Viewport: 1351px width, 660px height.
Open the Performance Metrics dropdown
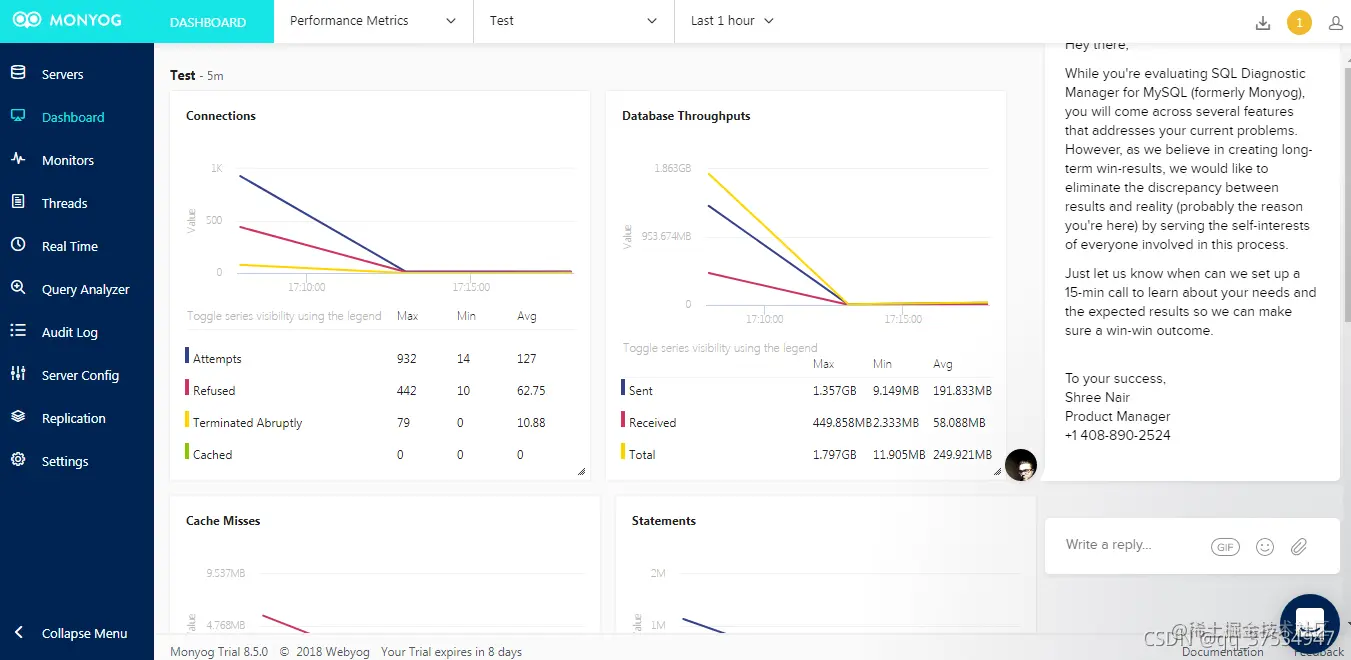coord(373,21)
